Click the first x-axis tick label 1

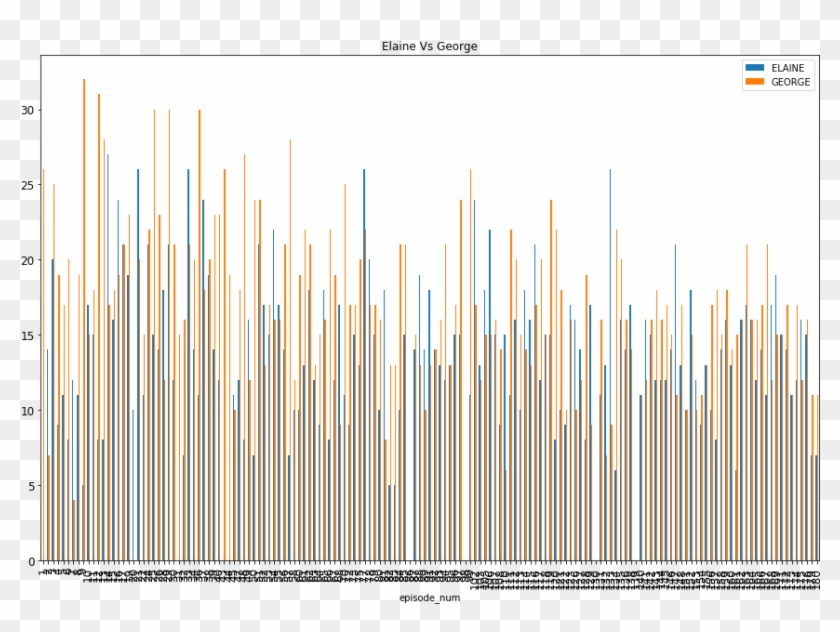point(42,572)
